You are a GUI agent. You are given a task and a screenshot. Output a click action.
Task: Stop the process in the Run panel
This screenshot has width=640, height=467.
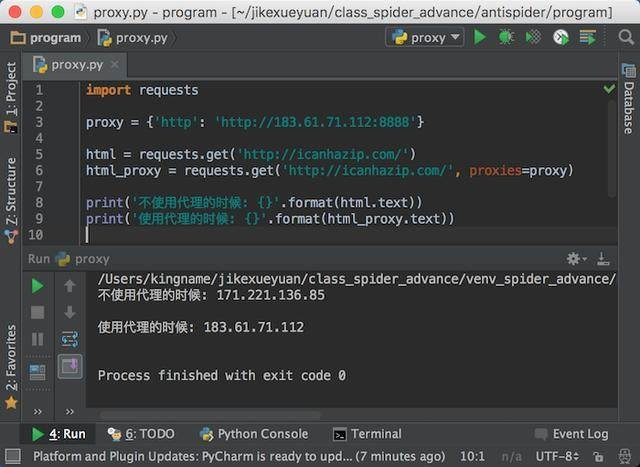point(37,312)
